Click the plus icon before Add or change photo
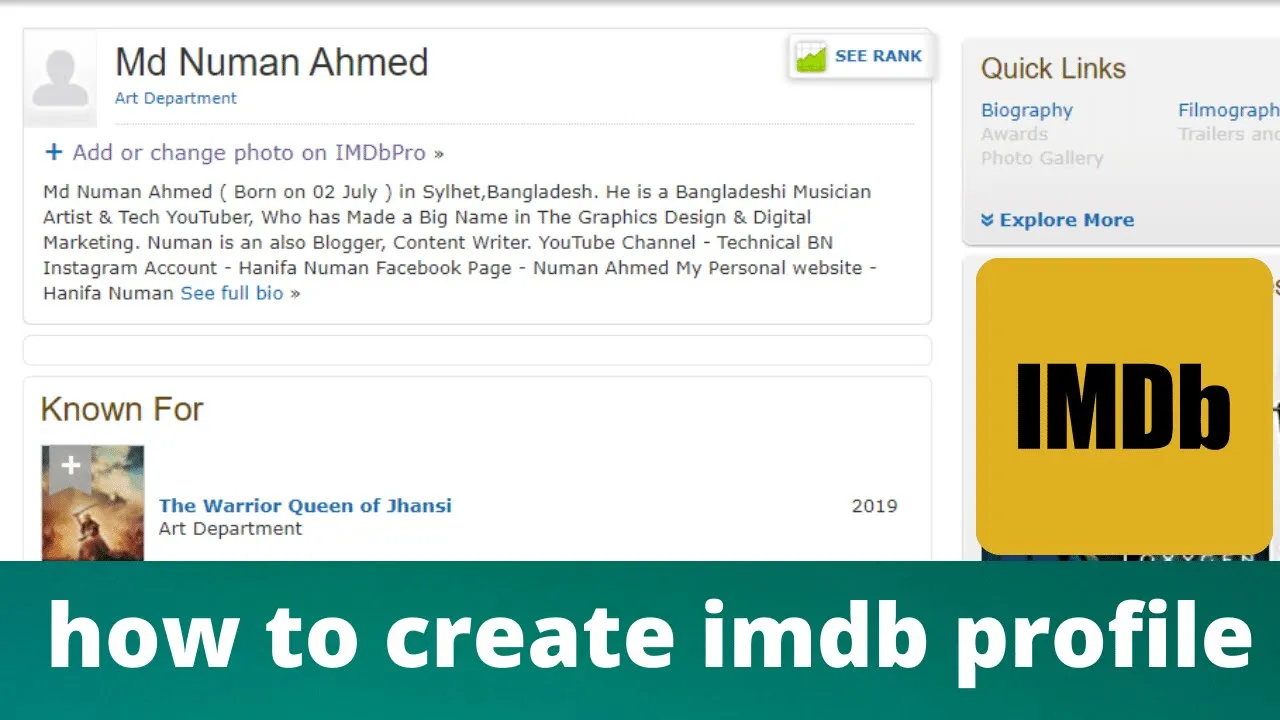The image size is (1280, 720). pos(54,152)
